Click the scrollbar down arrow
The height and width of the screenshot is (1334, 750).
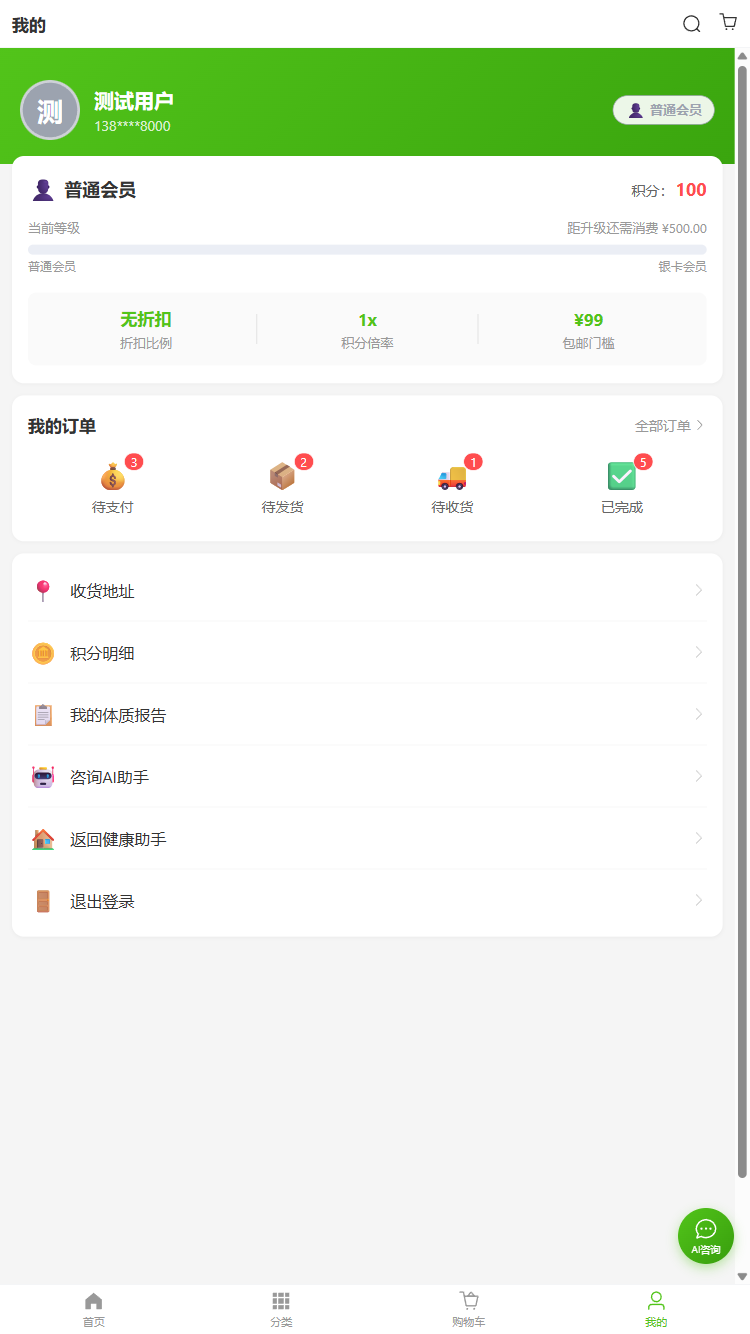(x=742, y=1276)
